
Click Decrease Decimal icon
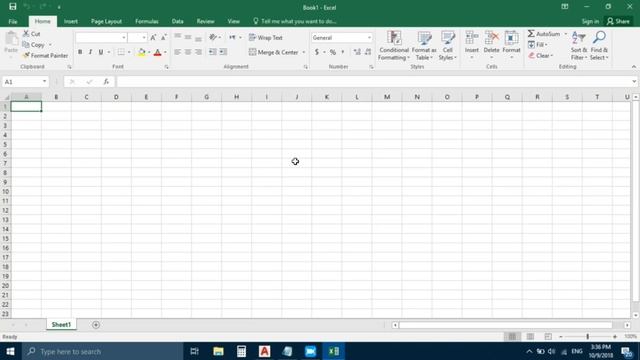pyautogui.click(x=368, y=52)
